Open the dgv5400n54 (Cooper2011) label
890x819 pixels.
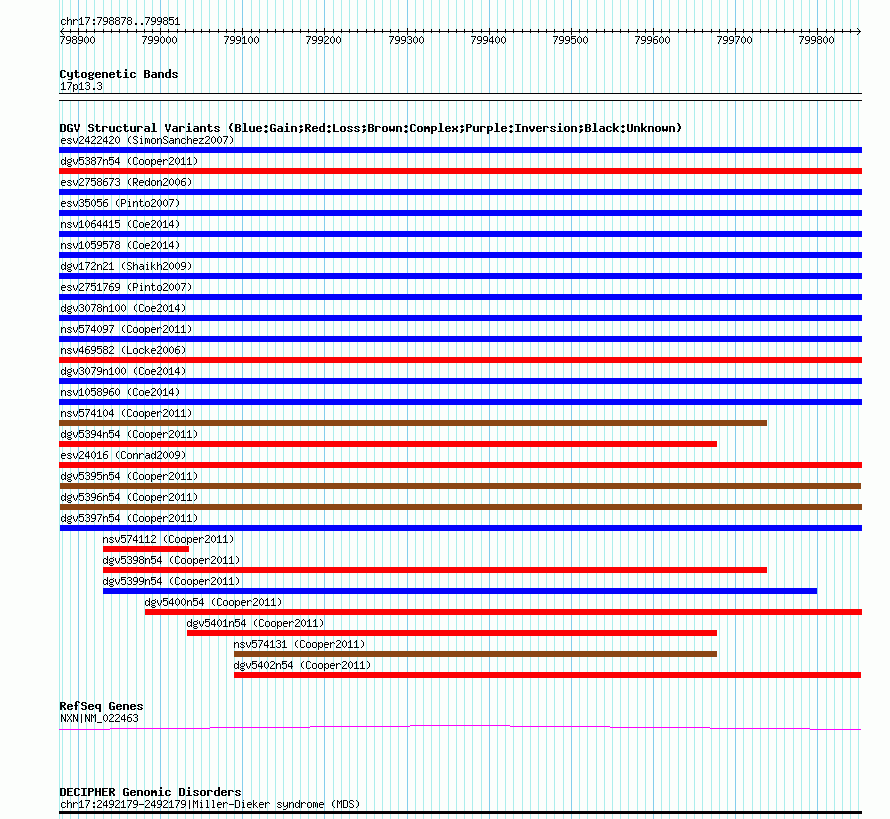click(213, 602)
